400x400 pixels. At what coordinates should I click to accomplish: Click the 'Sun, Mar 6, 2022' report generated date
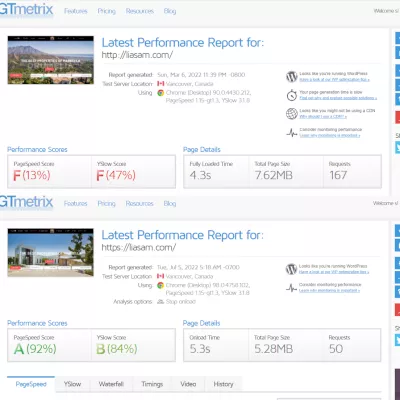tap(201, 75)
